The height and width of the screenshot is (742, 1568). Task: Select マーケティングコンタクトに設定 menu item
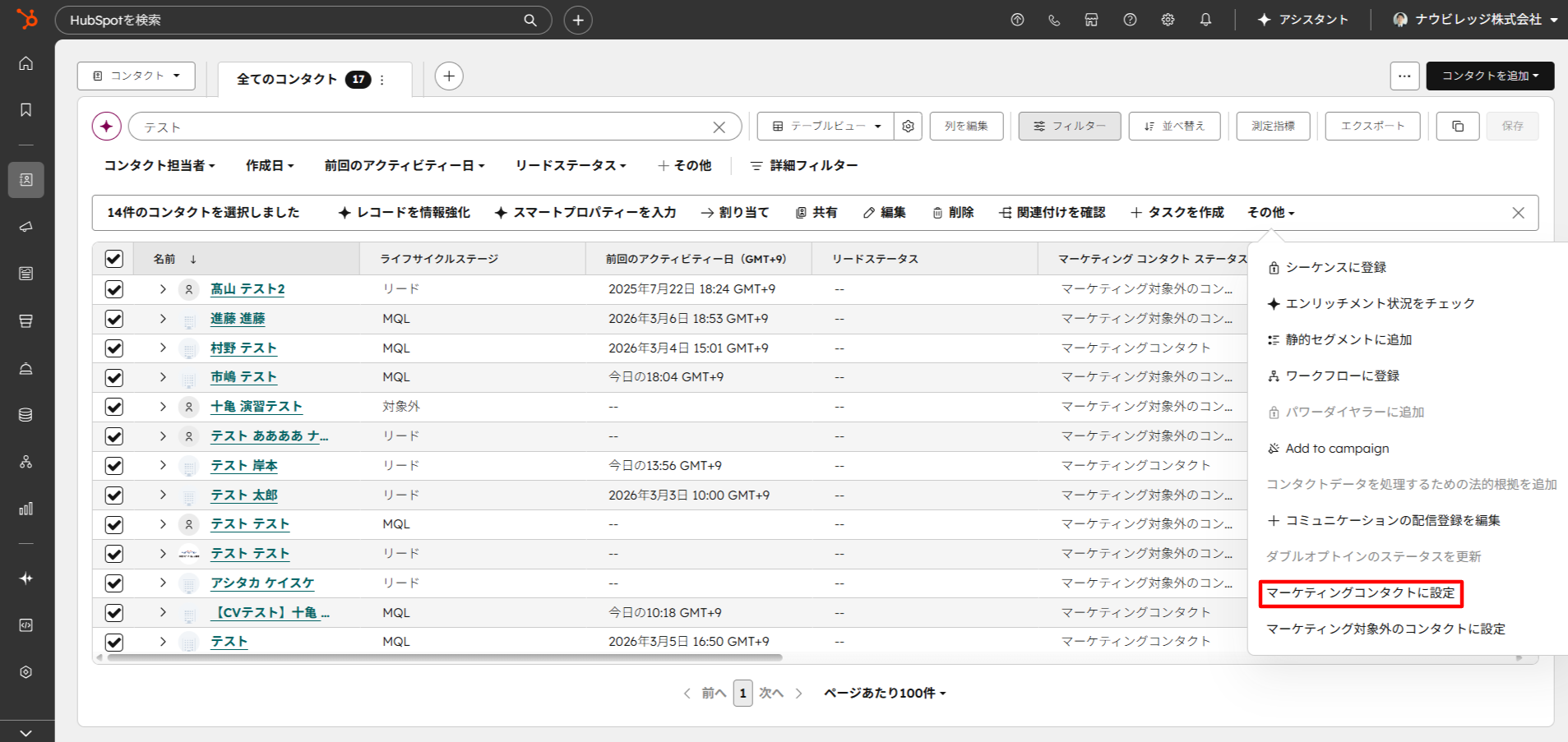coord(1360,593)
